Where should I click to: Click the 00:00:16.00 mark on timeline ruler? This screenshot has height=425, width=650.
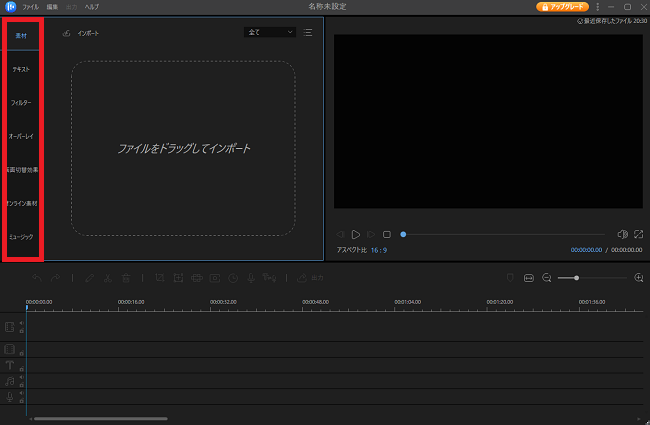[131, 302]
